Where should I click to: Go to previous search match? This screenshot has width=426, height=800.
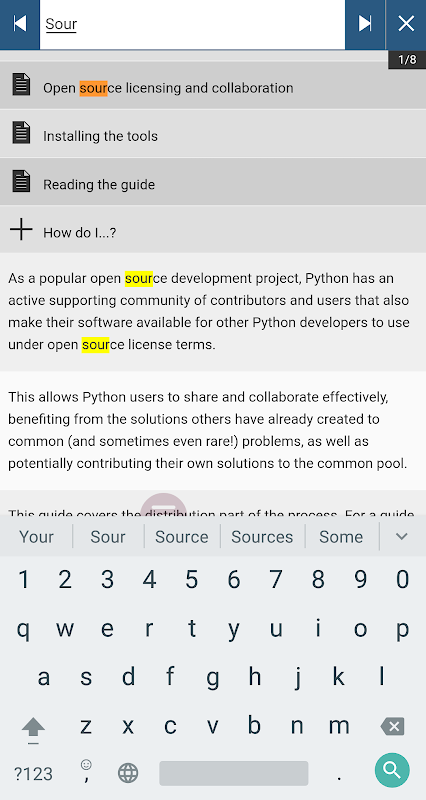(x=19, y=24)
